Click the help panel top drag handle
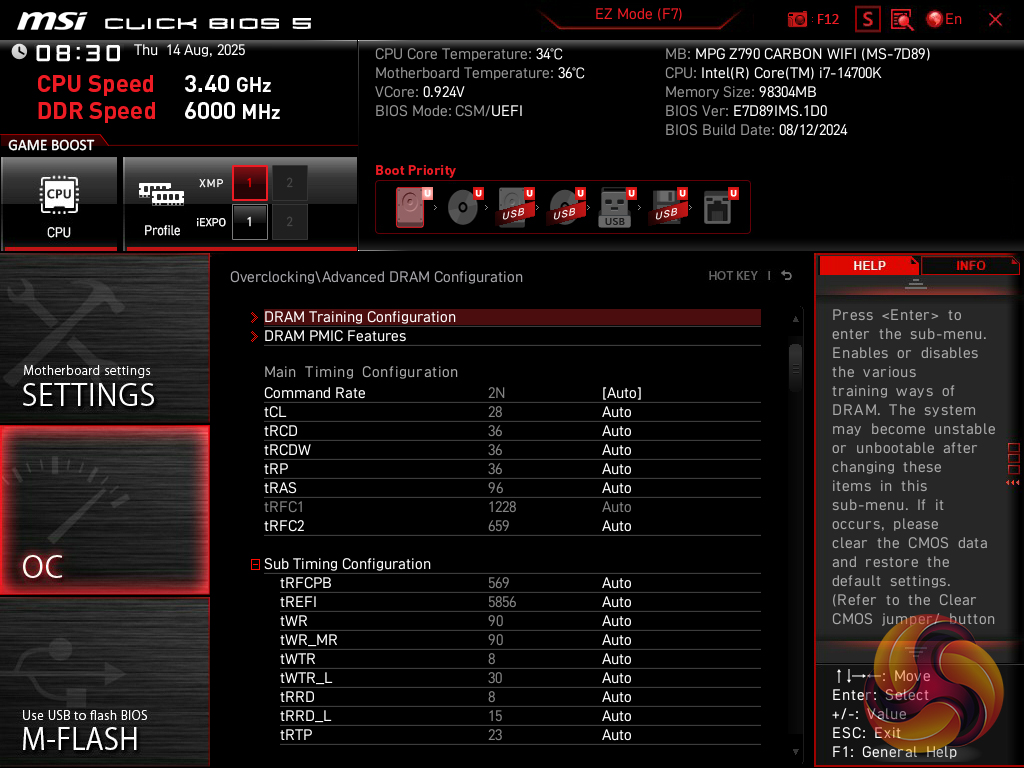This screenshot has width=1024, height=768. point(916,283)
